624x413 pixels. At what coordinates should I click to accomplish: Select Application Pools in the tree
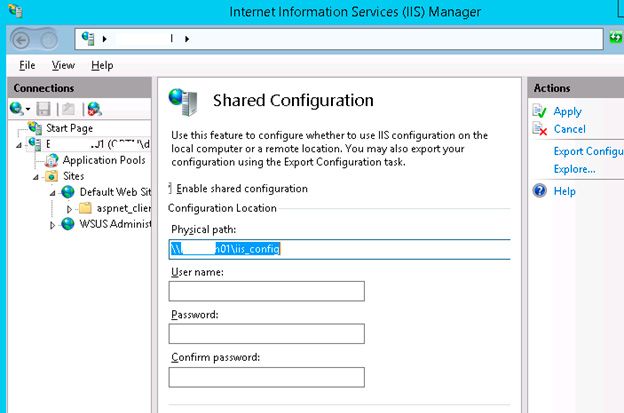click(104, 160)
